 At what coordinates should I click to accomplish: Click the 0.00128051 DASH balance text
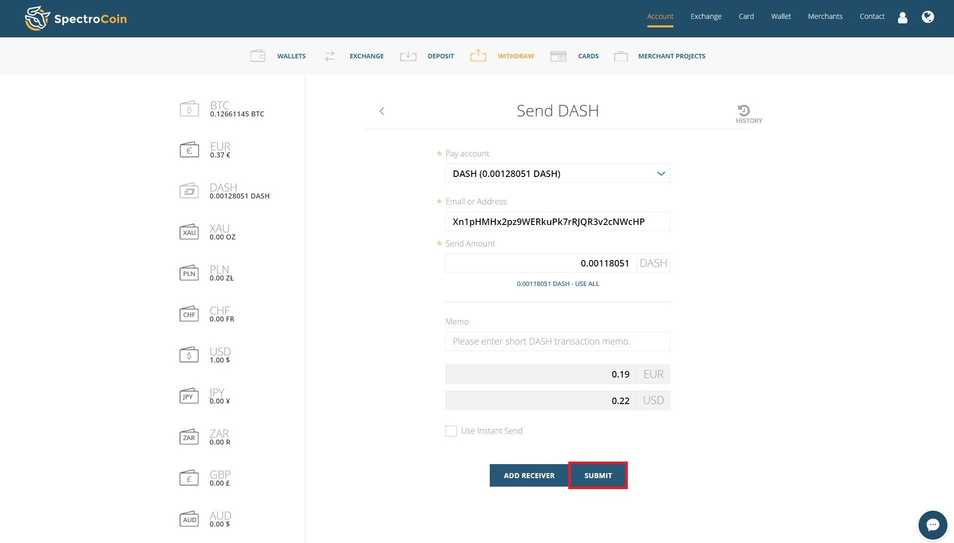239,196
